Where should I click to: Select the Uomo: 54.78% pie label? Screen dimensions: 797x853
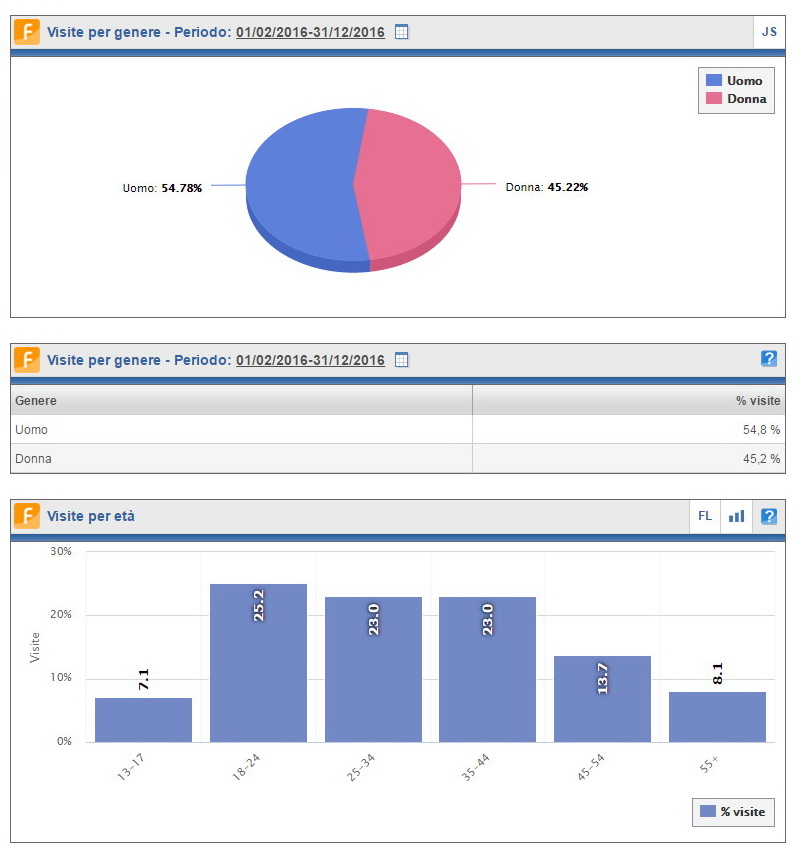(162, 188)
